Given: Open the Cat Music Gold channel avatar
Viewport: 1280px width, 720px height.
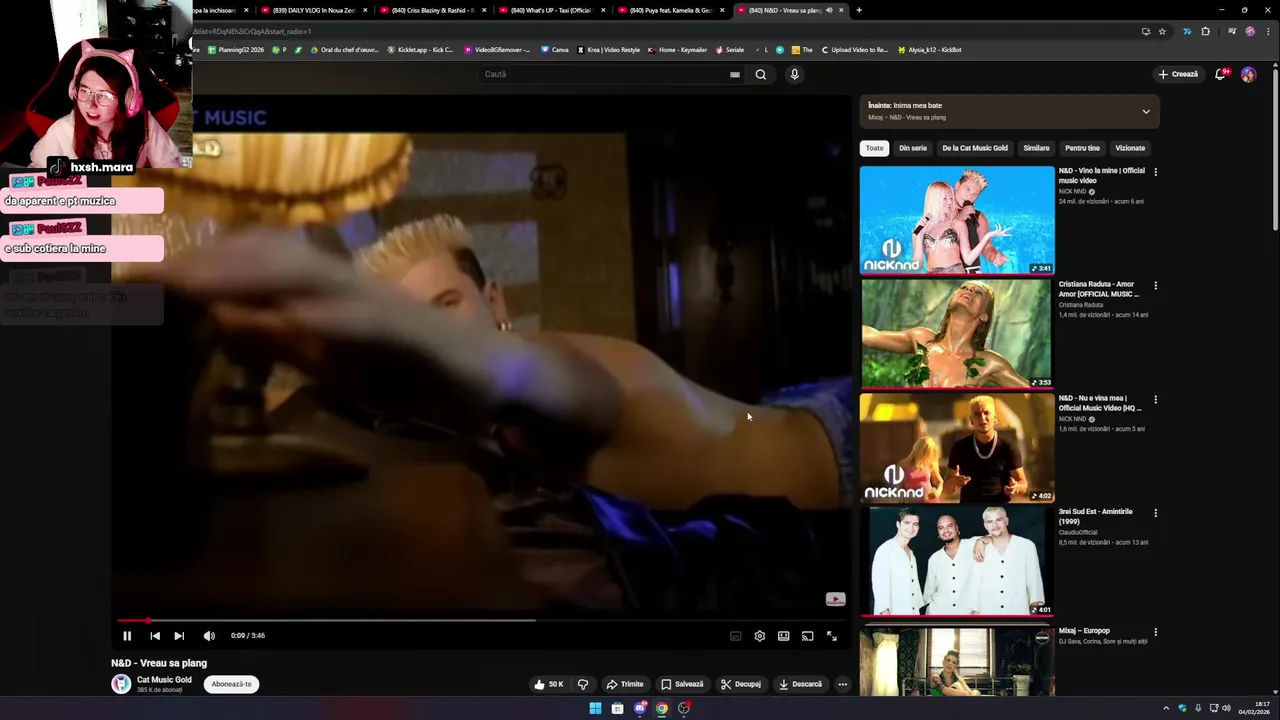Looking at the screenshot, I should pos(121,684).
